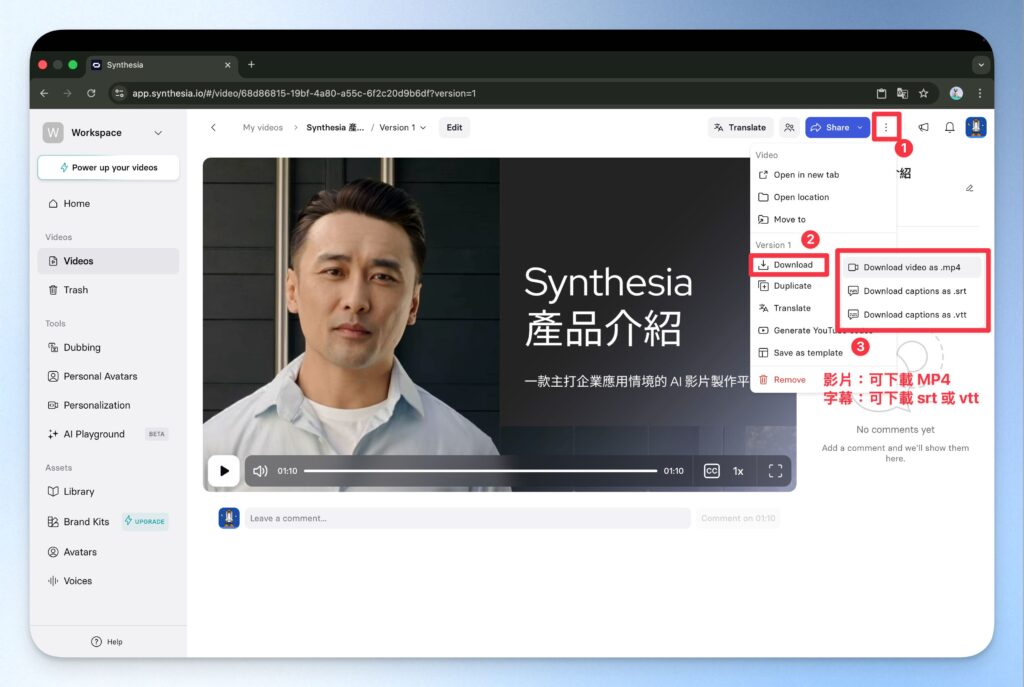
Task: Open the Library panel
Action: tap(79, 492)
